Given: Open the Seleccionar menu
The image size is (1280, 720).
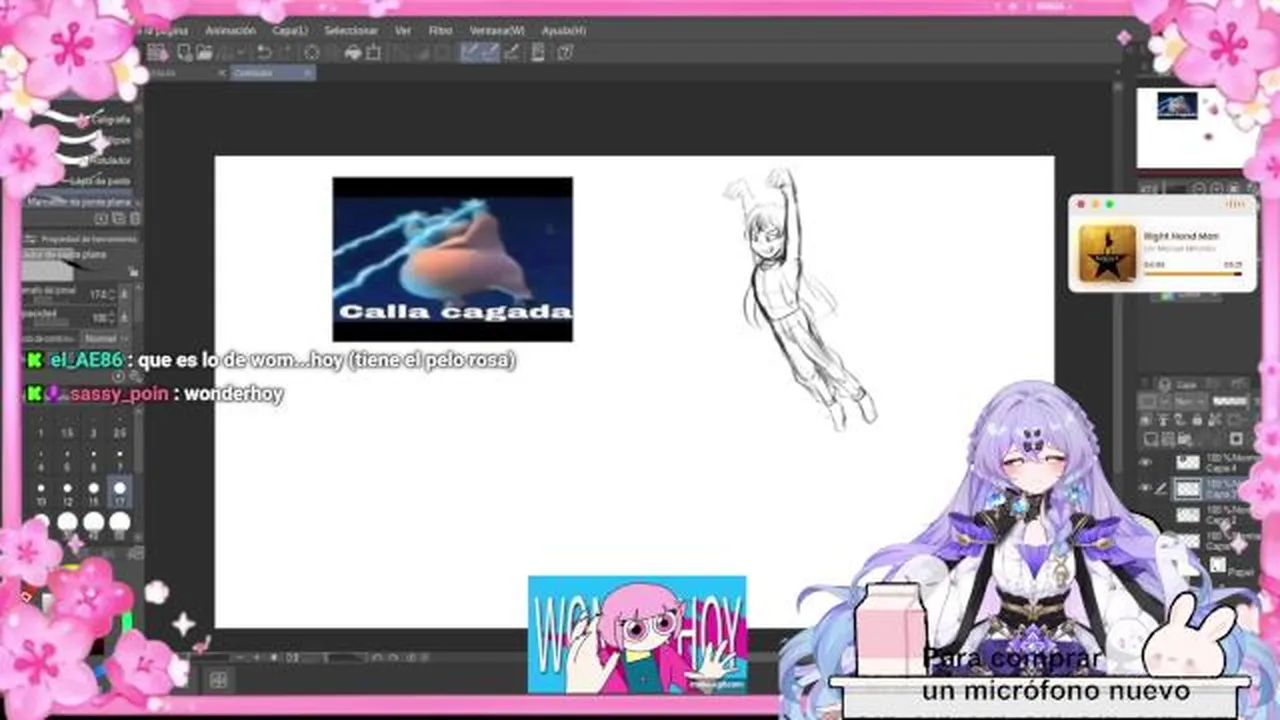Looking at the screenshot, I should [x=350, y=31].
